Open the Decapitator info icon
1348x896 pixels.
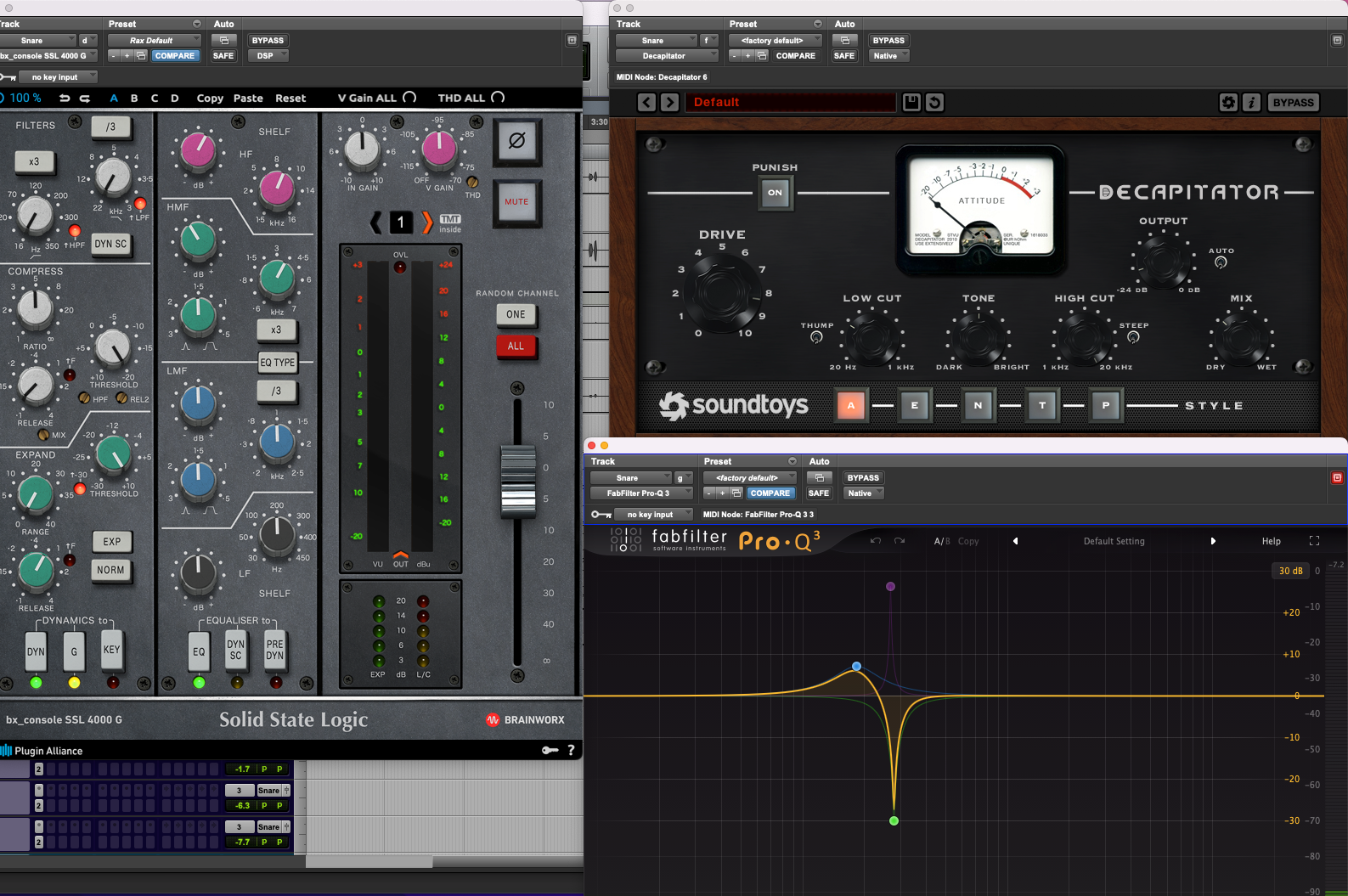click(x=1251, y=103)
